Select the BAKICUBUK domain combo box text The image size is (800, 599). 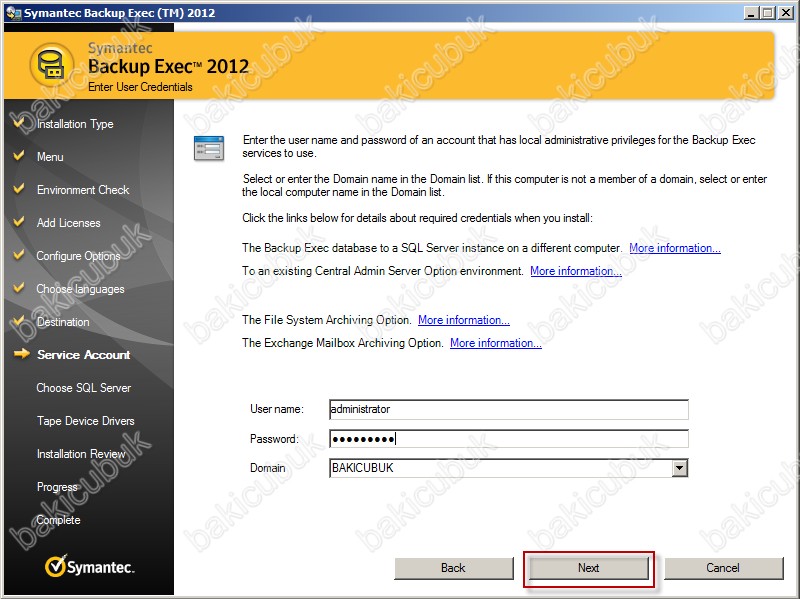501,468
